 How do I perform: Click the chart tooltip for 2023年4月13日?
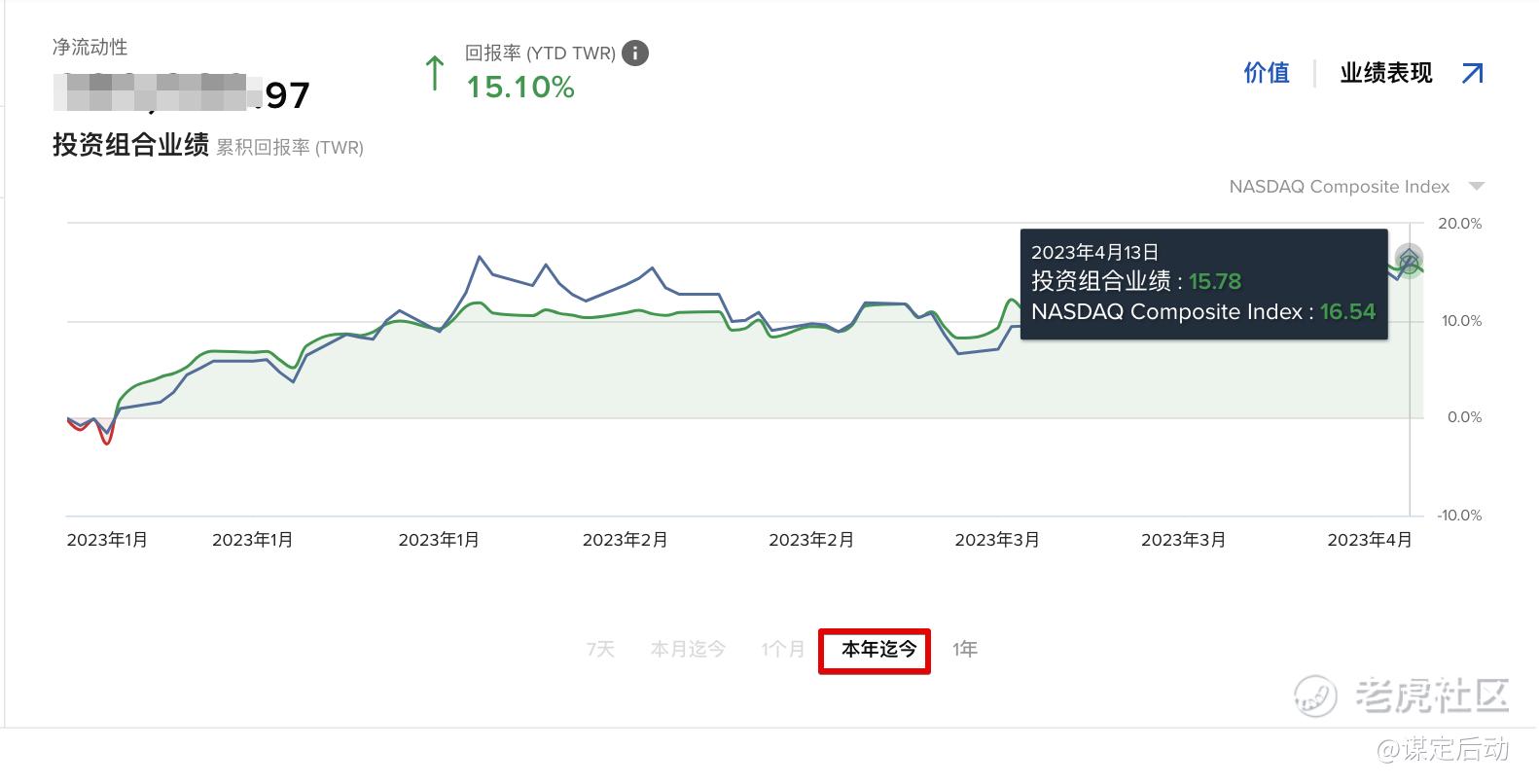click(1203, 284)
